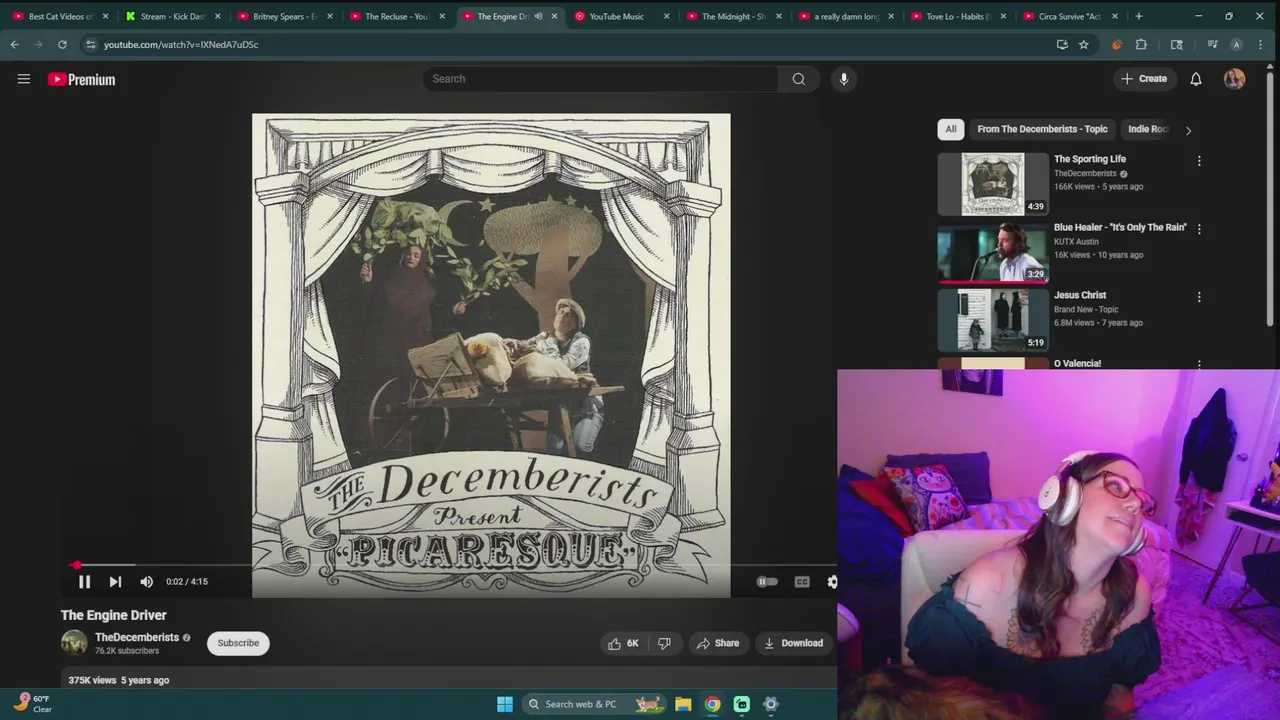Image resolution: width=1280 pixels, height=720 pixels.
Task: Reload the current page
Action: [62, 44]
